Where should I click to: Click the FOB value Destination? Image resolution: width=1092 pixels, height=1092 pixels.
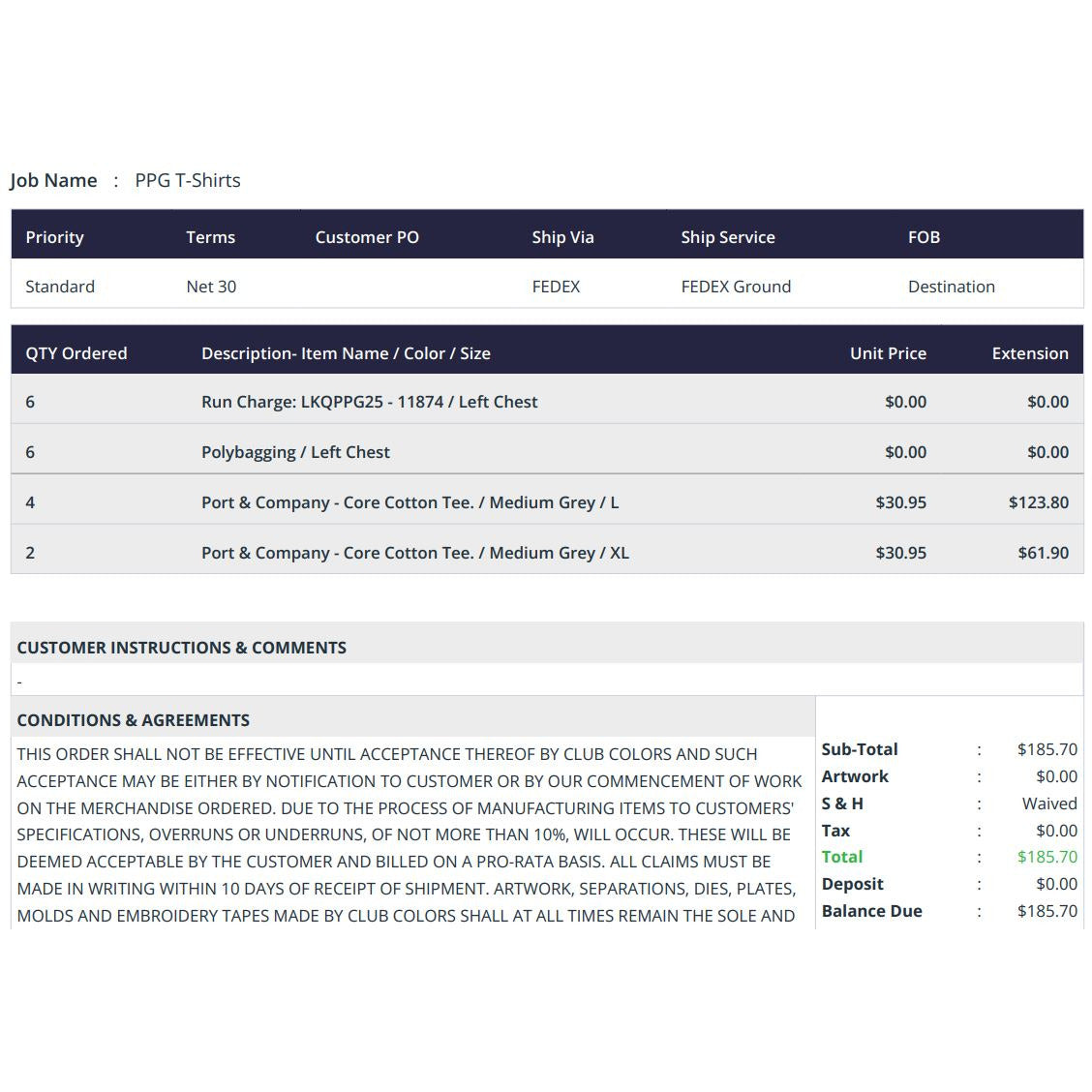point(951,287)
